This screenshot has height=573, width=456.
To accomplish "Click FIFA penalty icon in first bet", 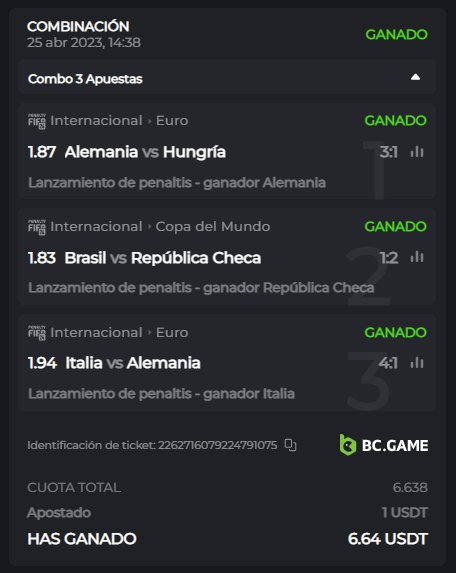I will tap(37, 121).
